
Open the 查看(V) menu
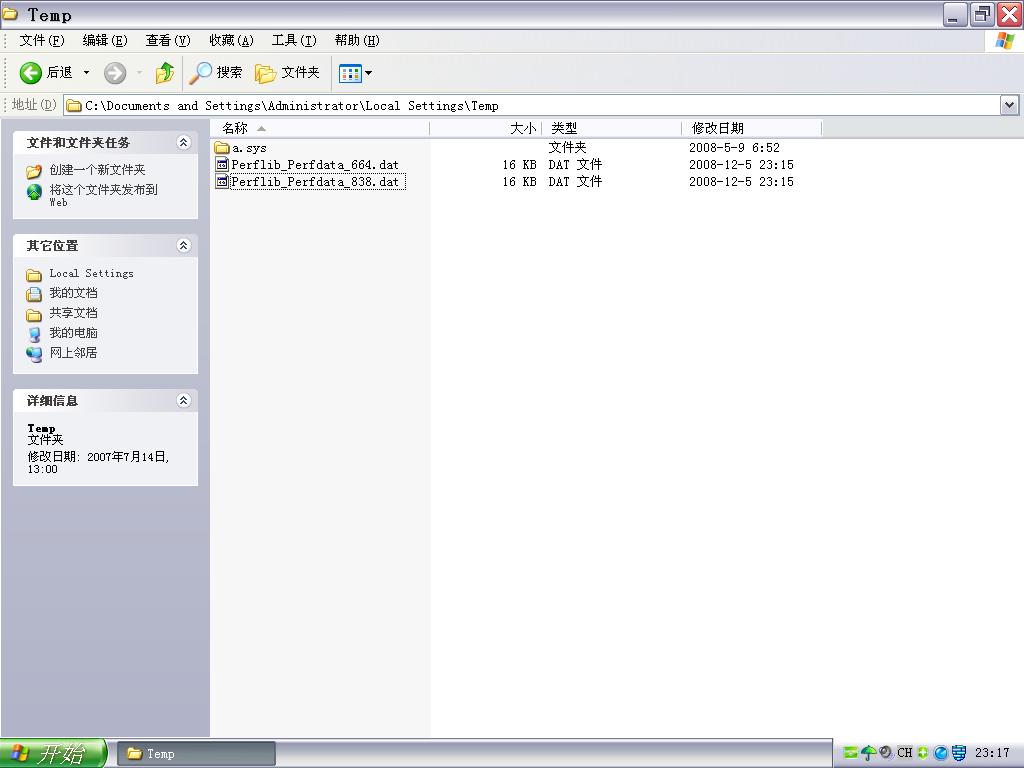[x=168, y=40]
